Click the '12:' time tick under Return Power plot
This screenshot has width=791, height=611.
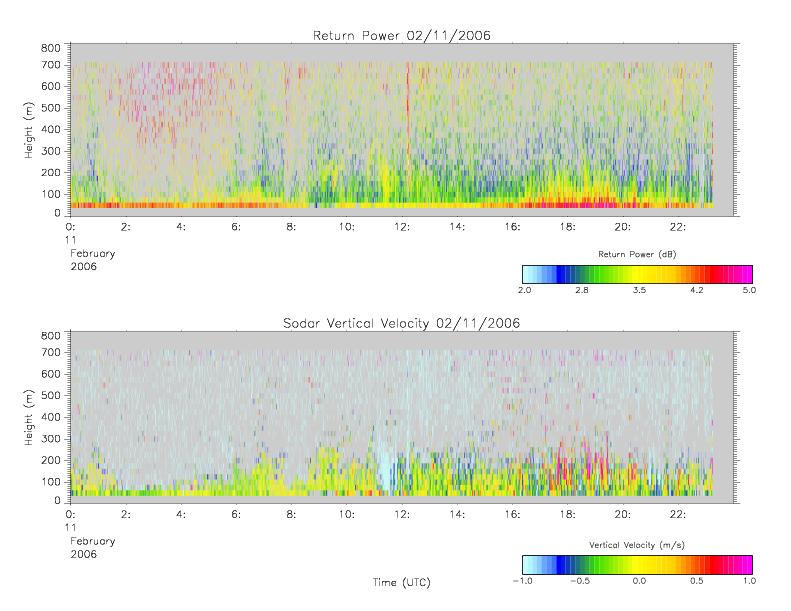pyautogui.click(x=402, y=227)
